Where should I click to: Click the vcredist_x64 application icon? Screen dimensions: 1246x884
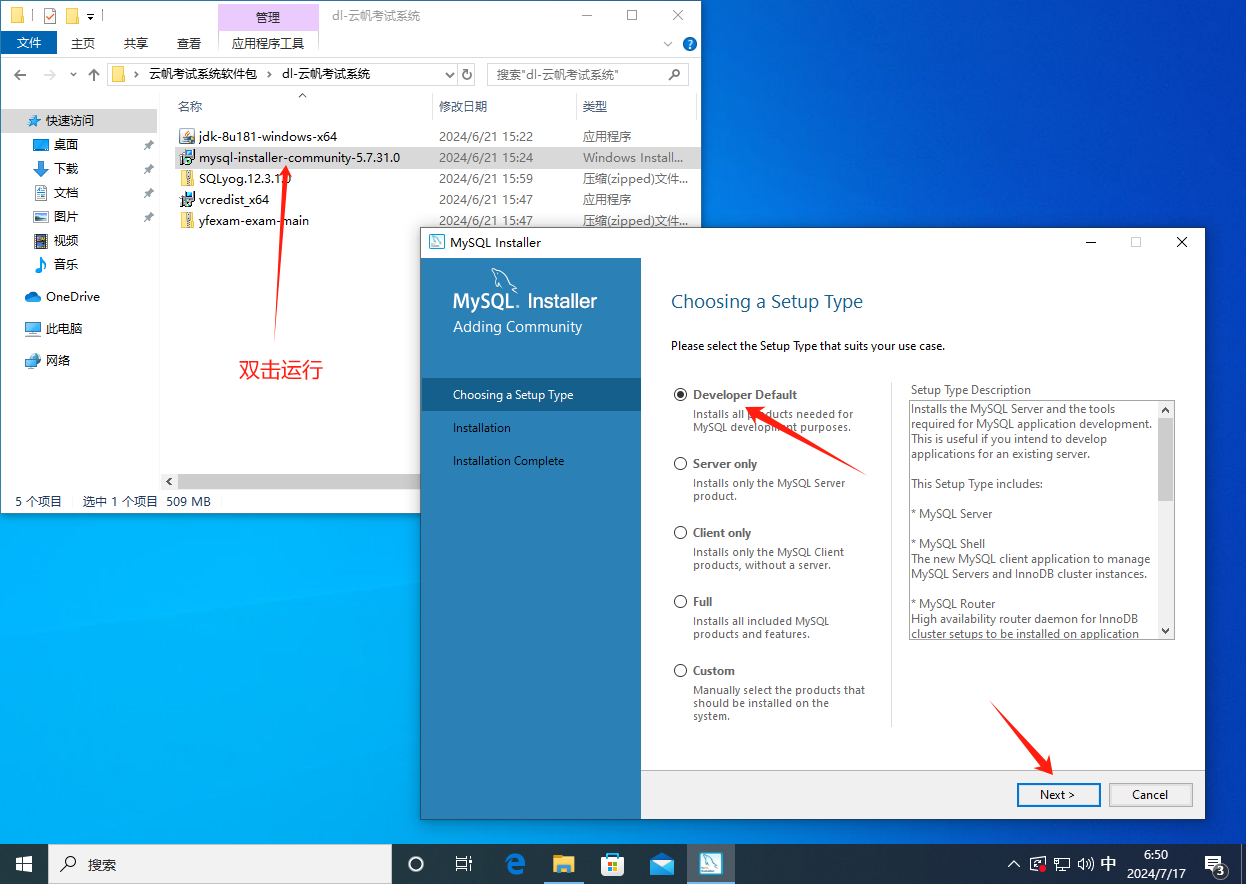point(187,199)
